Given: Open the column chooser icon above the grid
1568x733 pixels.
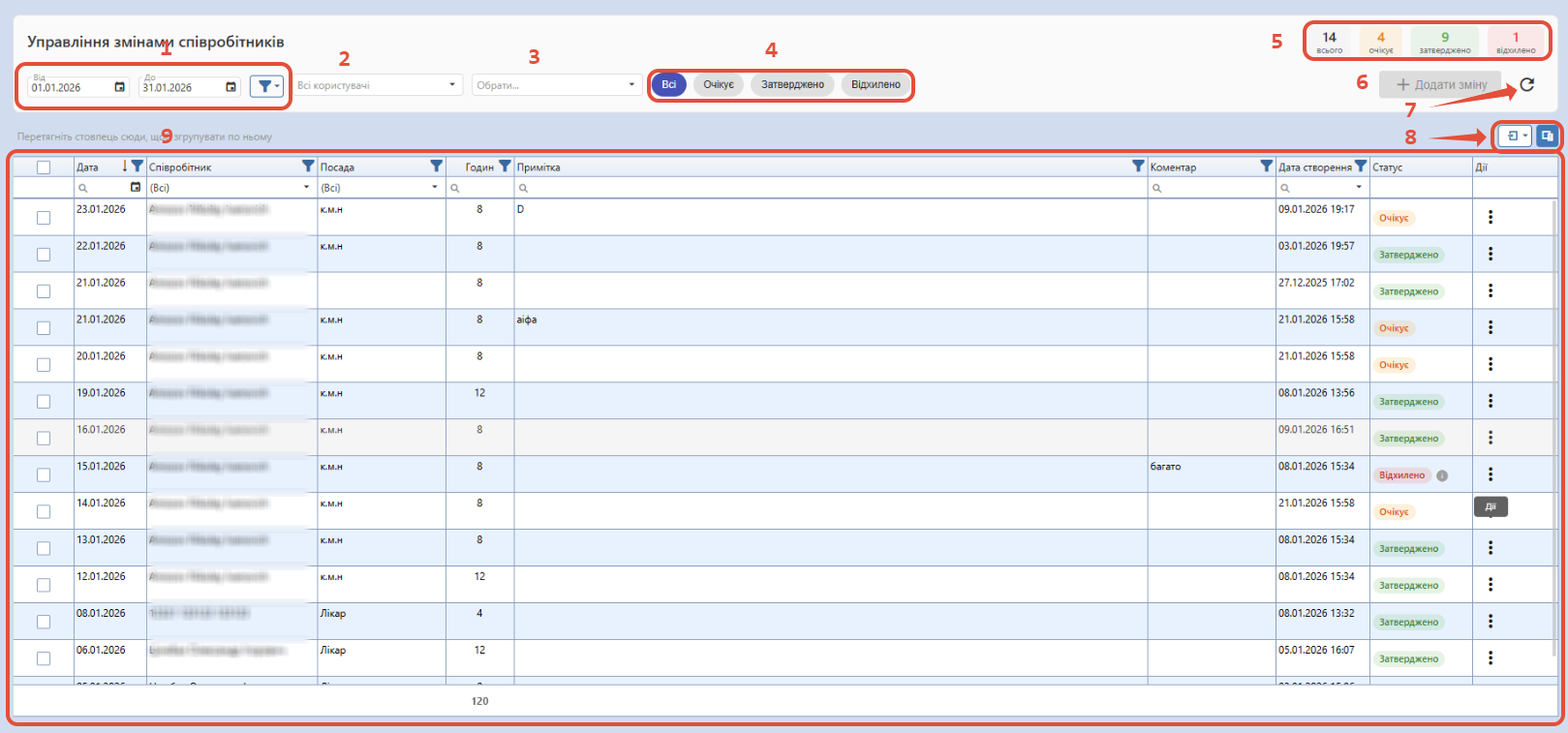Looking at the screenshot, I should pos(1547,137).
